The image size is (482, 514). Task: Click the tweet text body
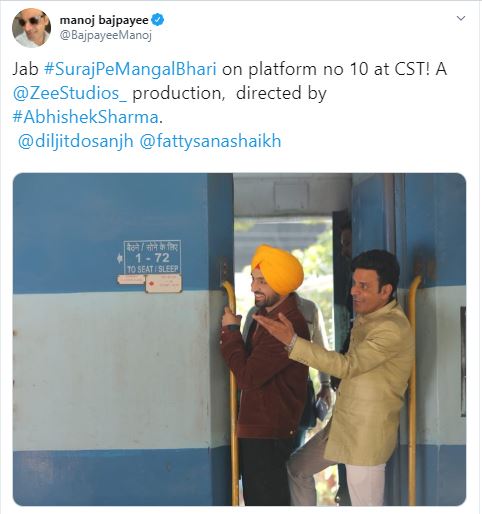(229, 105)
